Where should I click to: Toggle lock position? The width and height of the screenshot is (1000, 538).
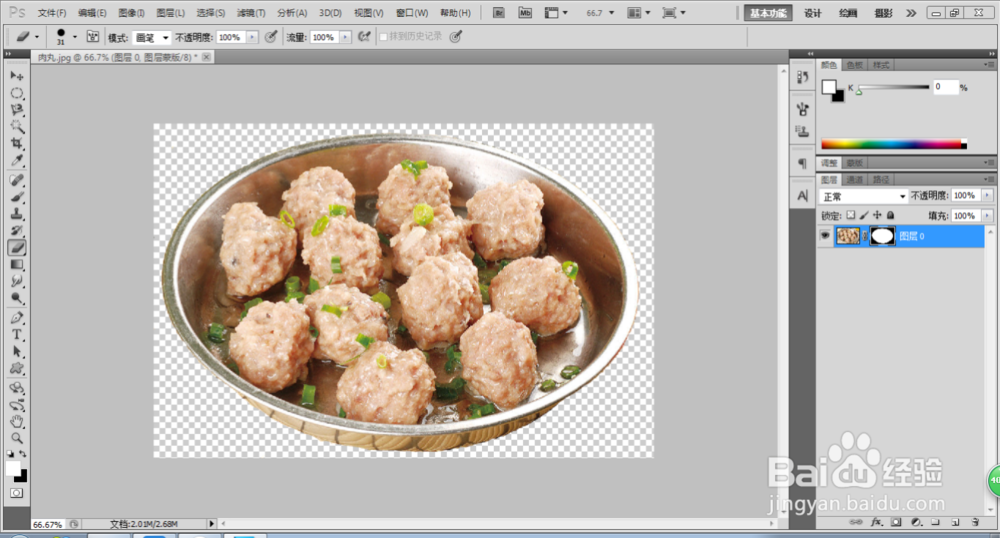click(877, 215)
